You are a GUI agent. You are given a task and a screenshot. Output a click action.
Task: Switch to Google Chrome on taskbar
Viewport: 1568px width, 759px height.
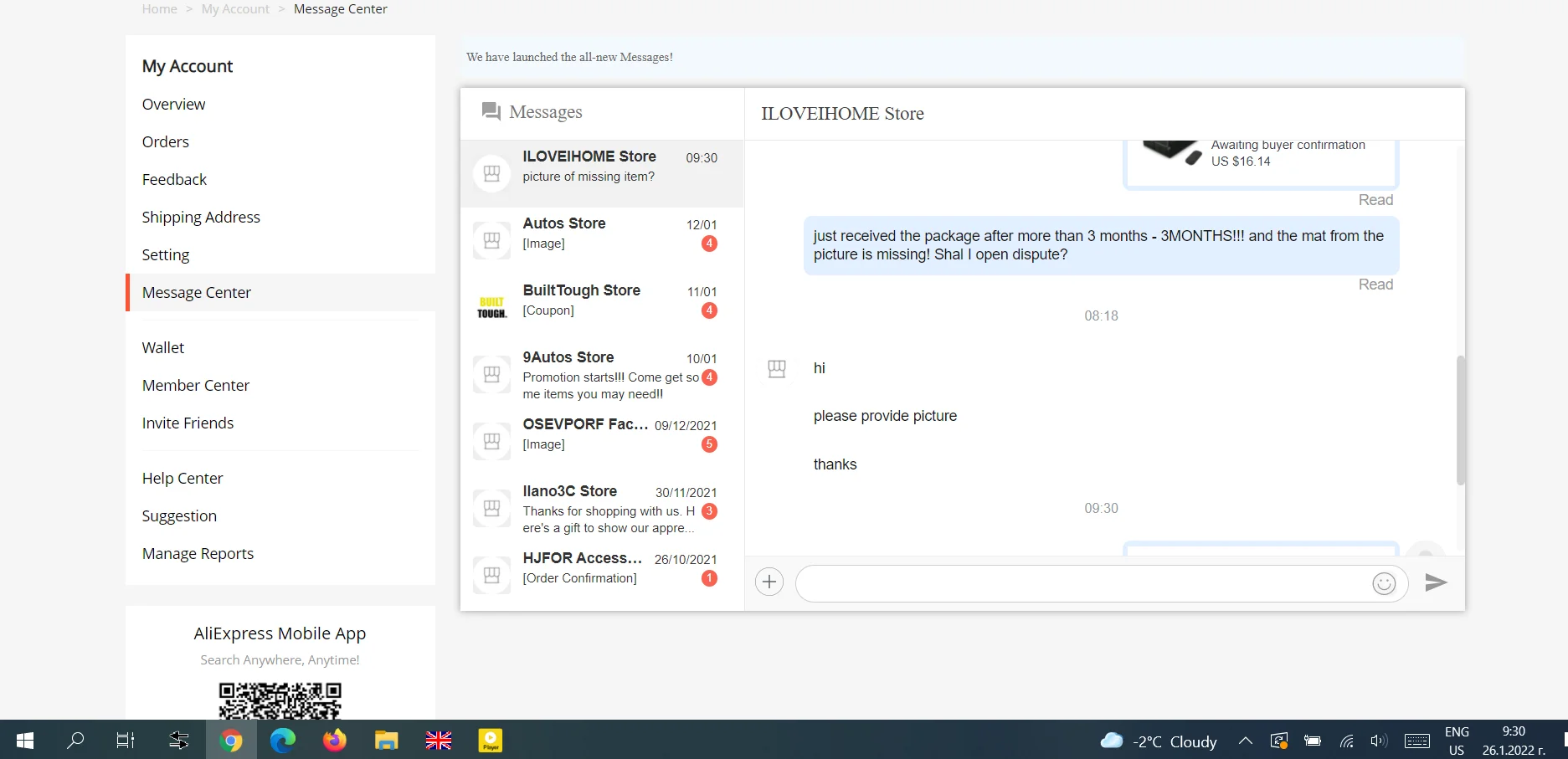[231, 741]
